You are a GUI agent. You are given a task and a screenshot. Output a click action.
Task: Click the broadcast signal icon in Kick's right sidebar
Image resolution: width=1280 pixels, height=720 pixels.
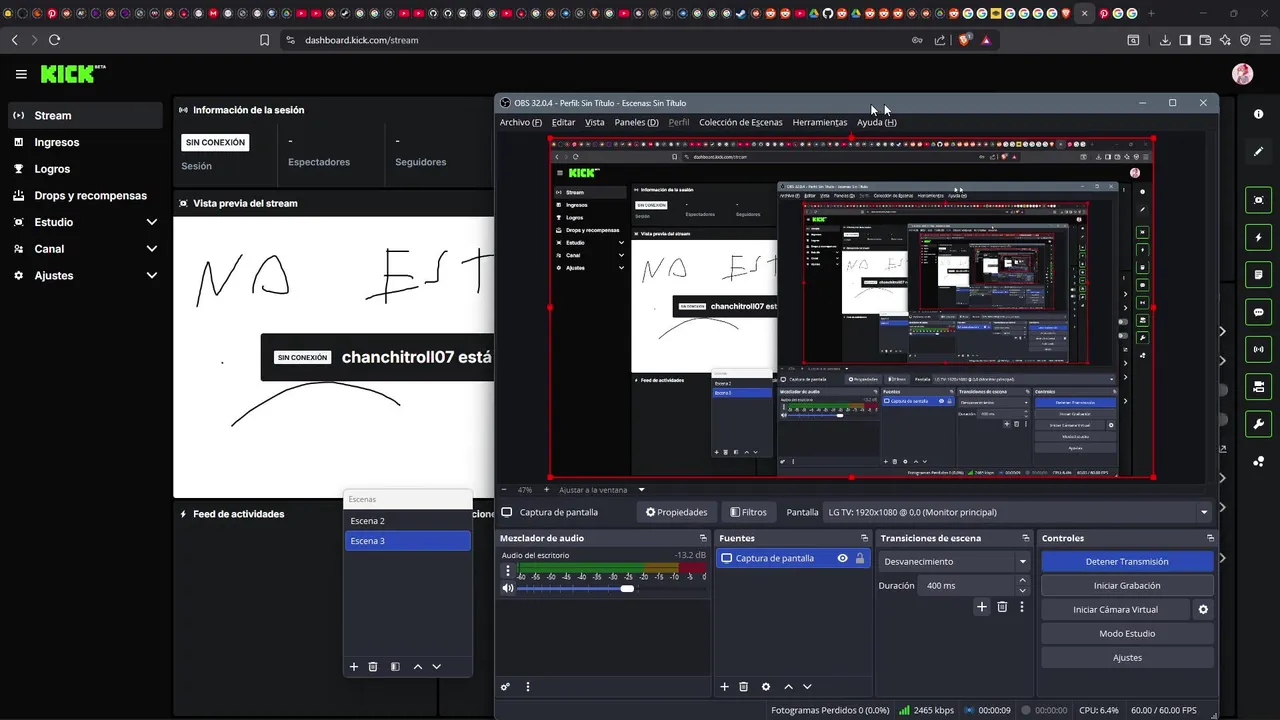(x=1258, y=350)
